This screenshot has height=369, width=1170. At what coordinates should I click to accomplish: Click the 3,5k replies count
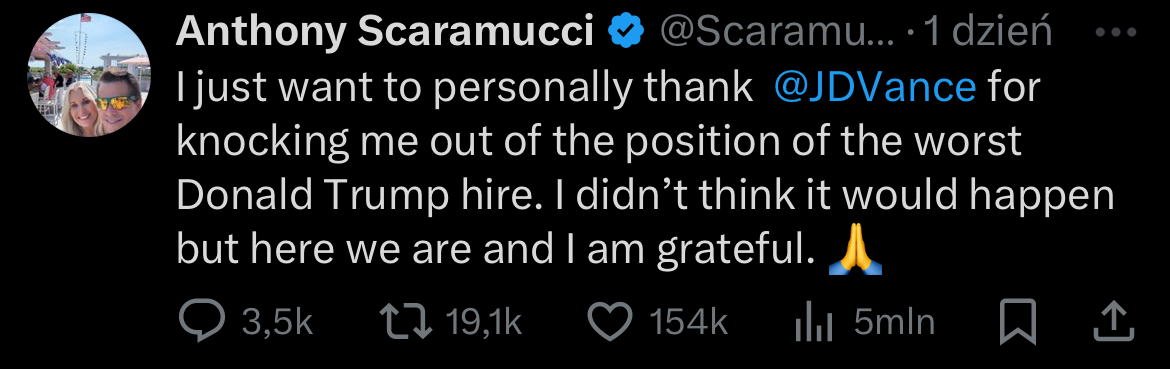[x=278, y=323]
